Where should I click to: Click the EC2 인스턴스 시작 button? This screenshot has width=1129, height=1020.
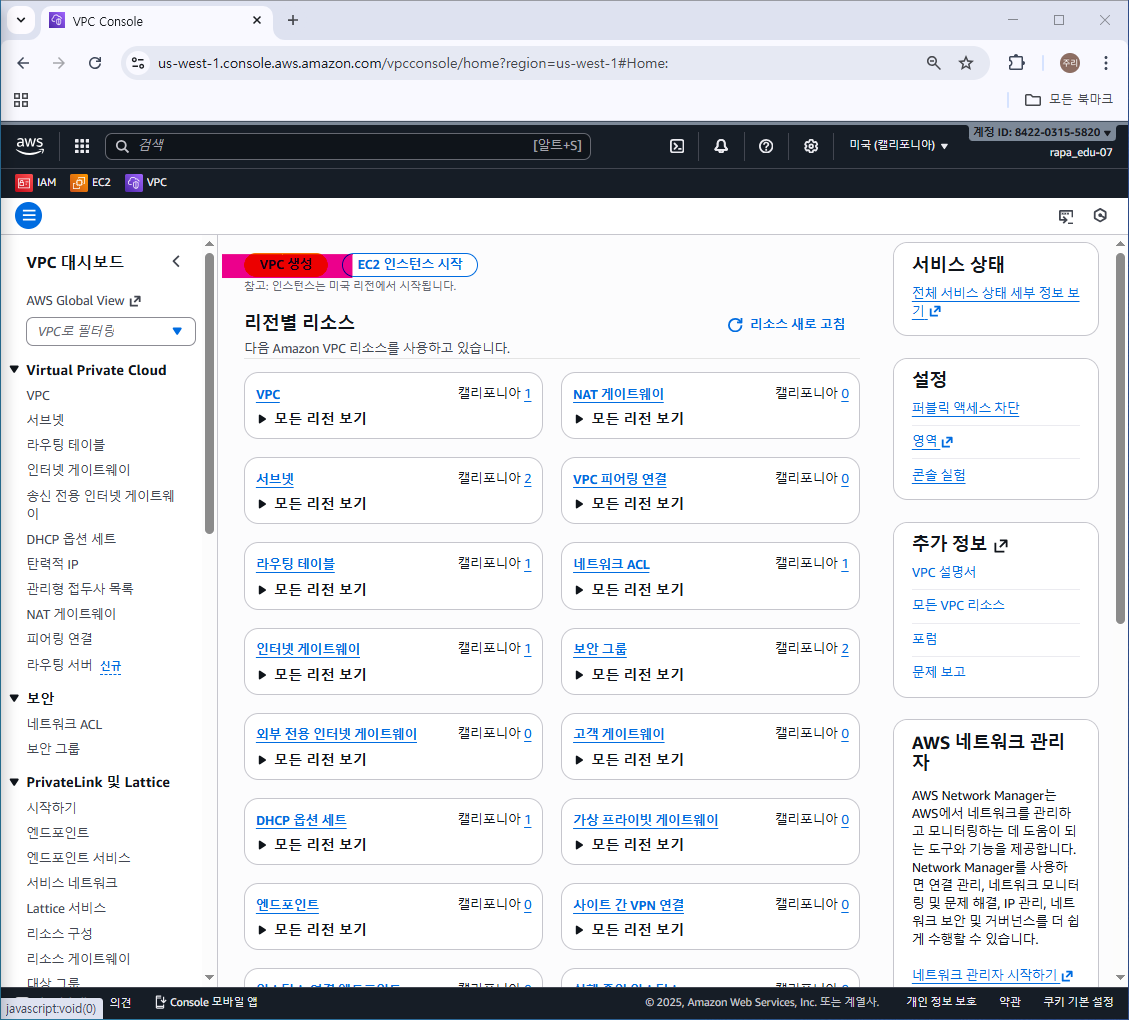410,264
